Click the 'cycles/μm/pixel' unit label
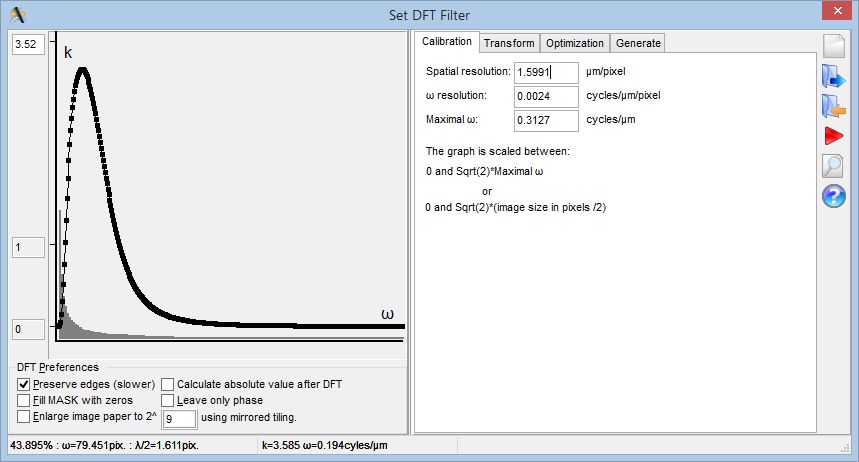This screenshot has width=859, height=462. 623,95
